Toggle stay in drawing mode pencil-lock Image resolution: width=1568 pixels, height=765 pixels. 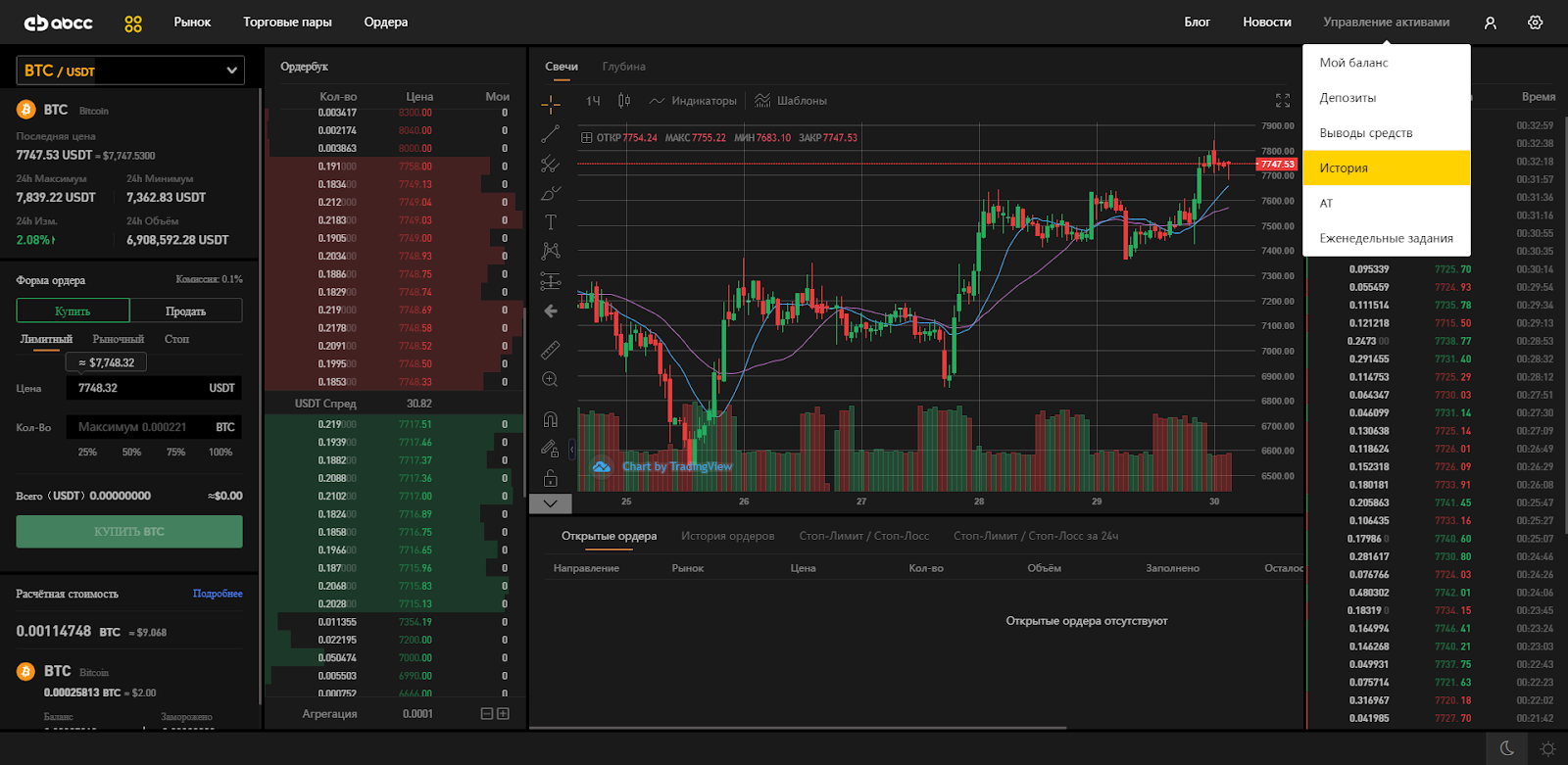click(551, 449)
